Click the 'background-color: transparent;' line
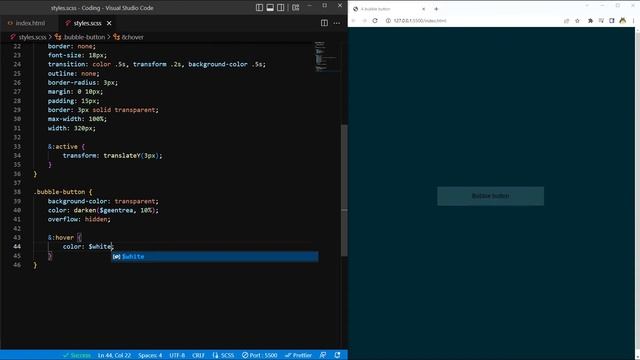The width and height of the screenshot is (640, 360). coord(103,201)
